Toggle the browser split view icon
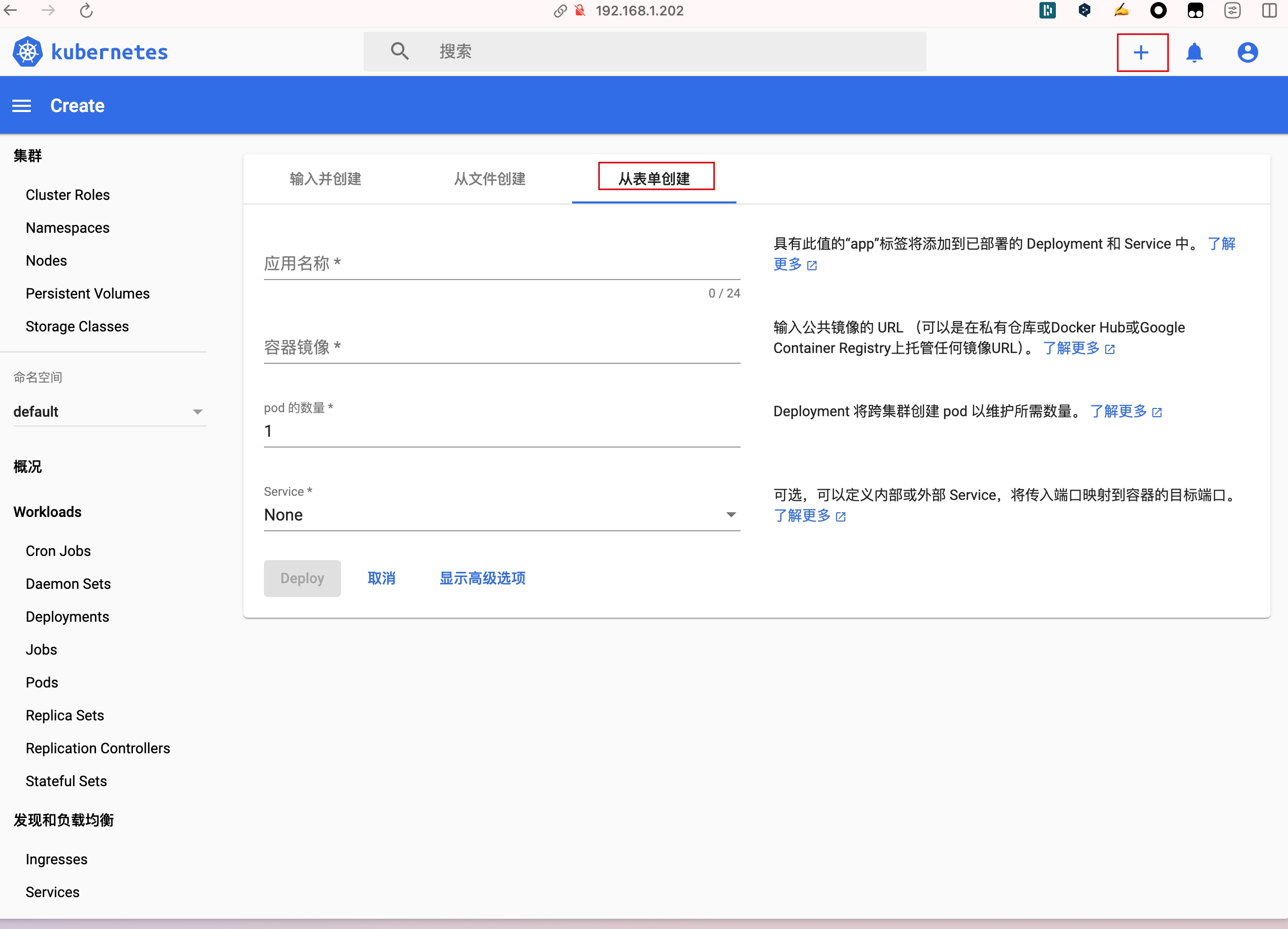The width and height of the screenshot is (1288, 929). (x=1270, y=10)
